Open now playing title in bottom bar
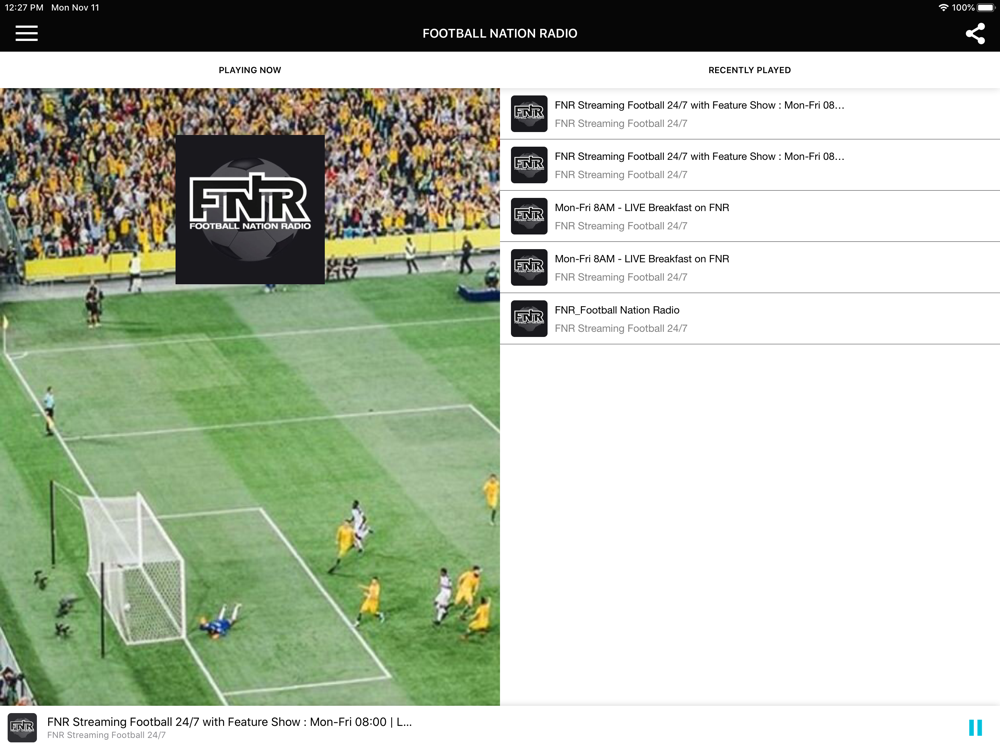 pyautogui.click(x=230, y=722)
